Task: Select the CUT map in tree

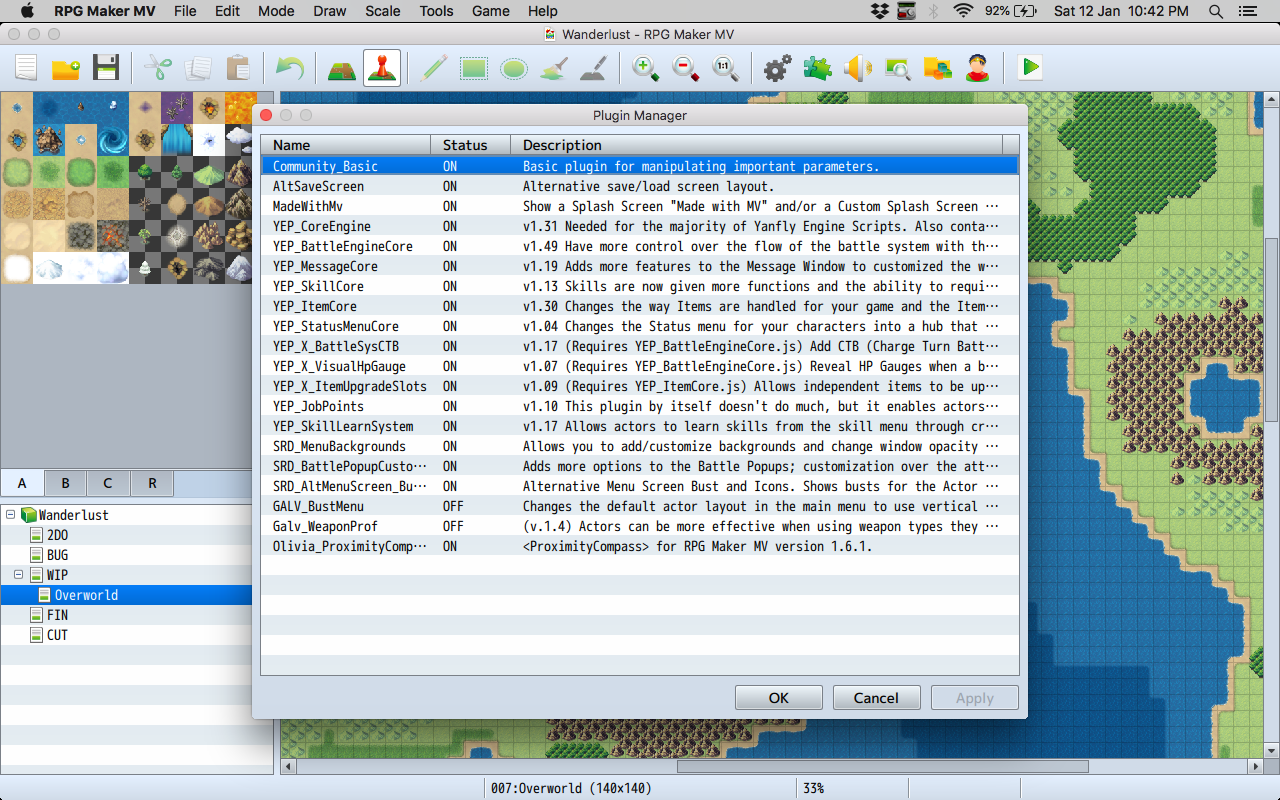Action: point(58,635)
